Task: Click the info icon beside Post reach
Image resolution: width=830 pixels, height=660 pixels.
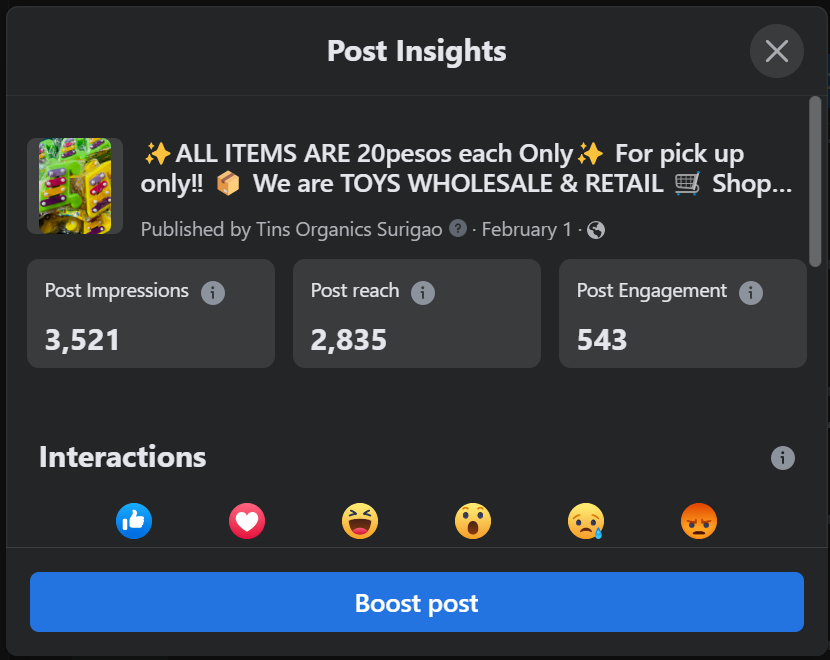Action: coord(423,293)
